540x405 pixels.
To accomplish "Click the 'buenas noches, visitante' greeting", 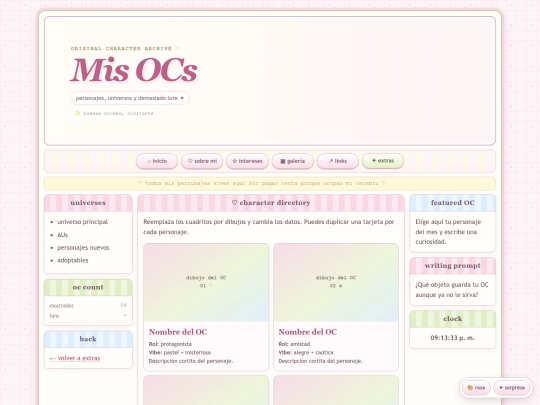I will click(114, 113).
